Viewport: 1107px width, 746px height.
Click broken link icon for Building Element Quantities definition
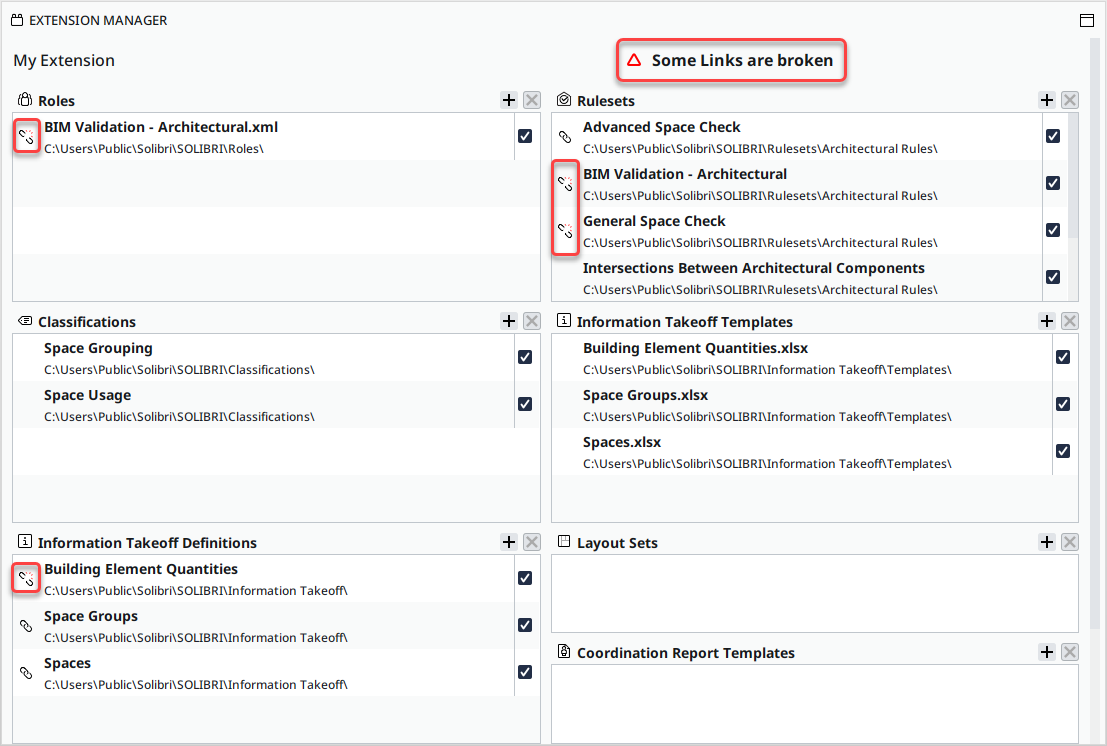26,578
